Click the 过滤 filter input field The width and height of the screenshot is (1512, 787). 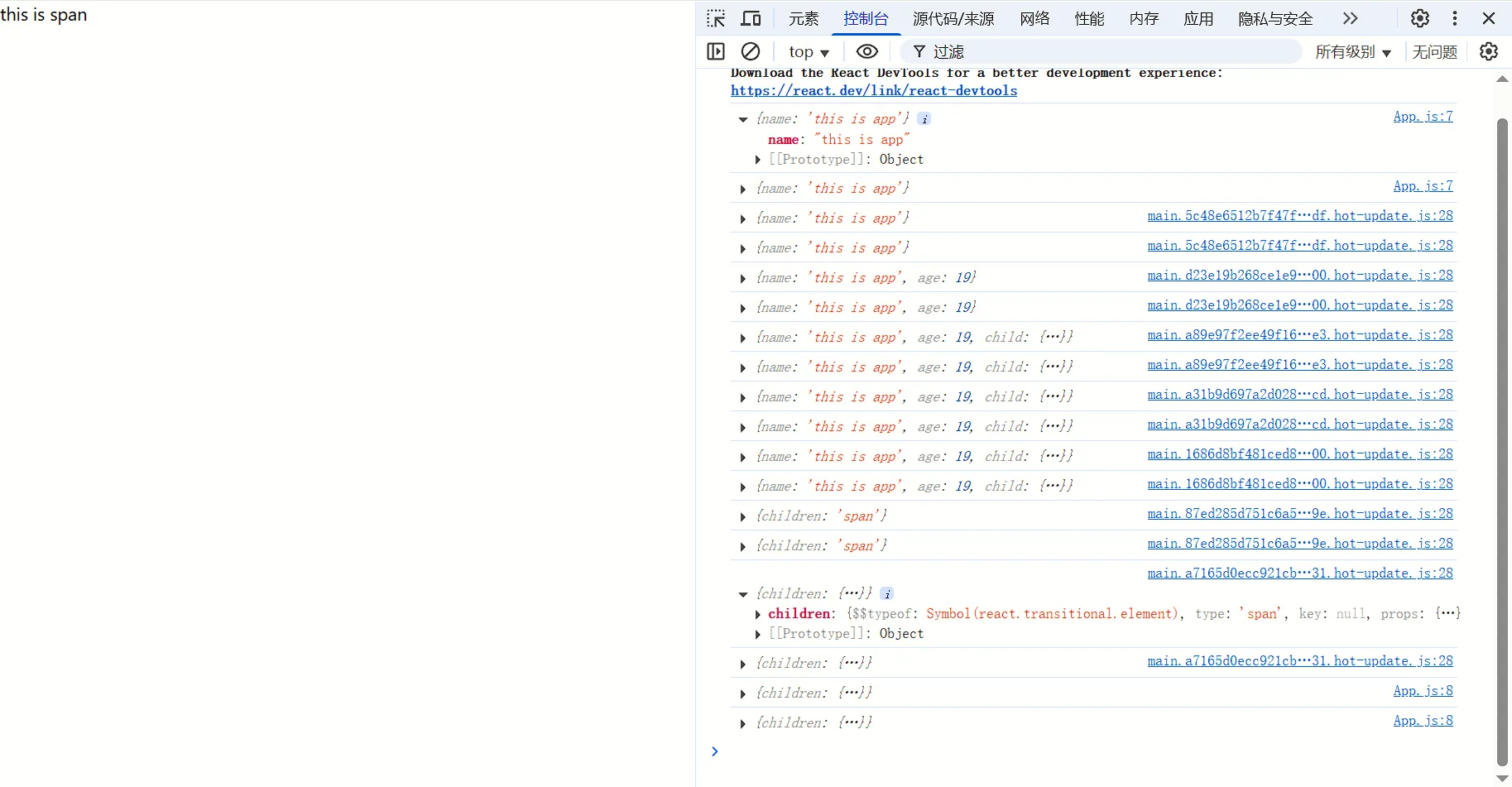click(1109, 52)
